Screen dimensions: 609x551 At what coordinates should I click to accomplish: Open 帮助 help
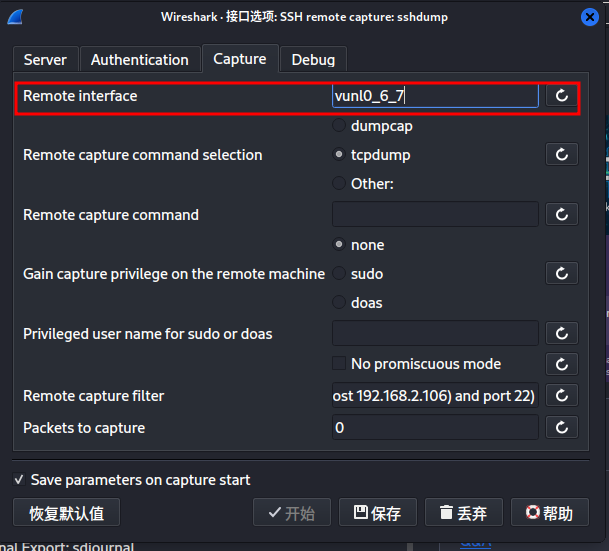tap(550, 513)
